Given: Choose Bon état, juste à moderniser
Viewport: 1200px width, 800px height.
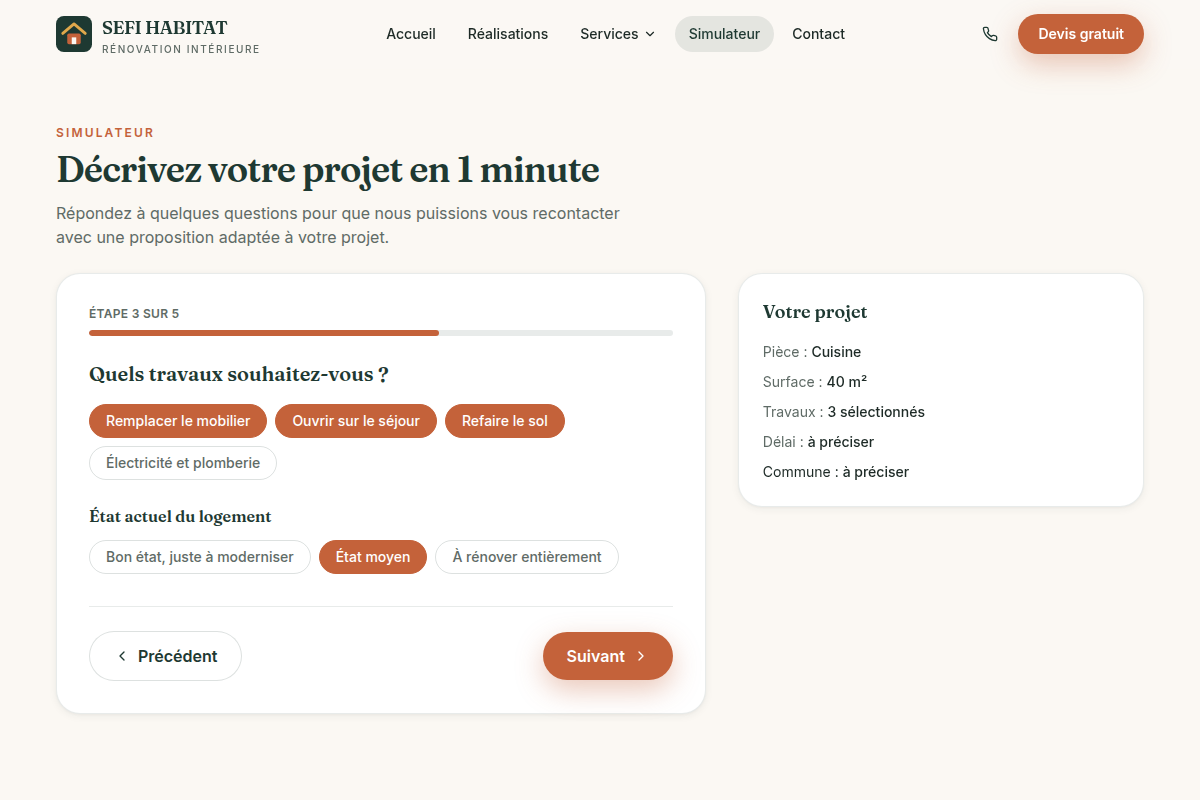Looking at the screenshot, I should pyautogui.click(x=200, y=557).
